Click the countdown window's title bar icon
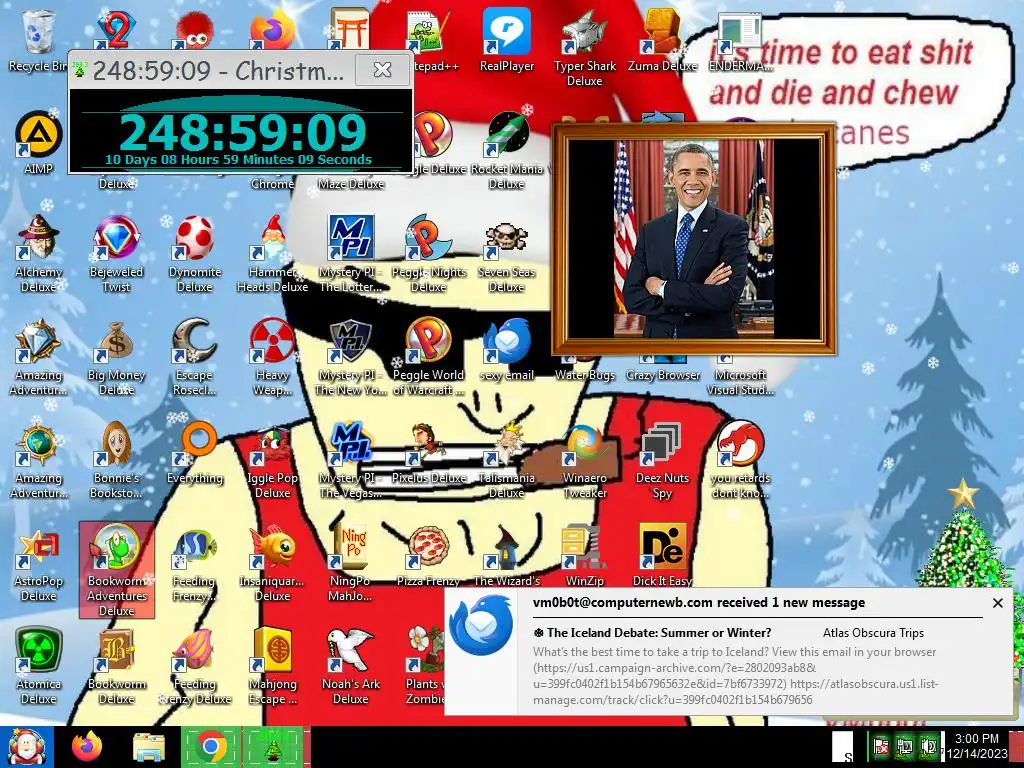This screenshot has height=768, width=1024. point(80,70)
